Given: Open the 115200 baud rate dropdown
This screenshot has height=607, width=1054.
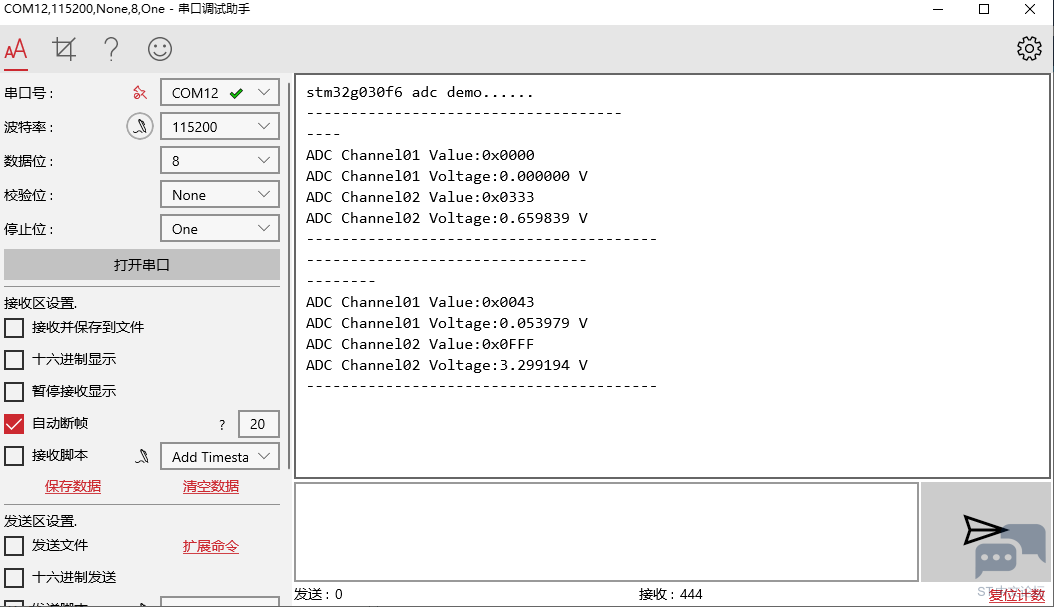Looking at the screenshot, I should [220, 126].
